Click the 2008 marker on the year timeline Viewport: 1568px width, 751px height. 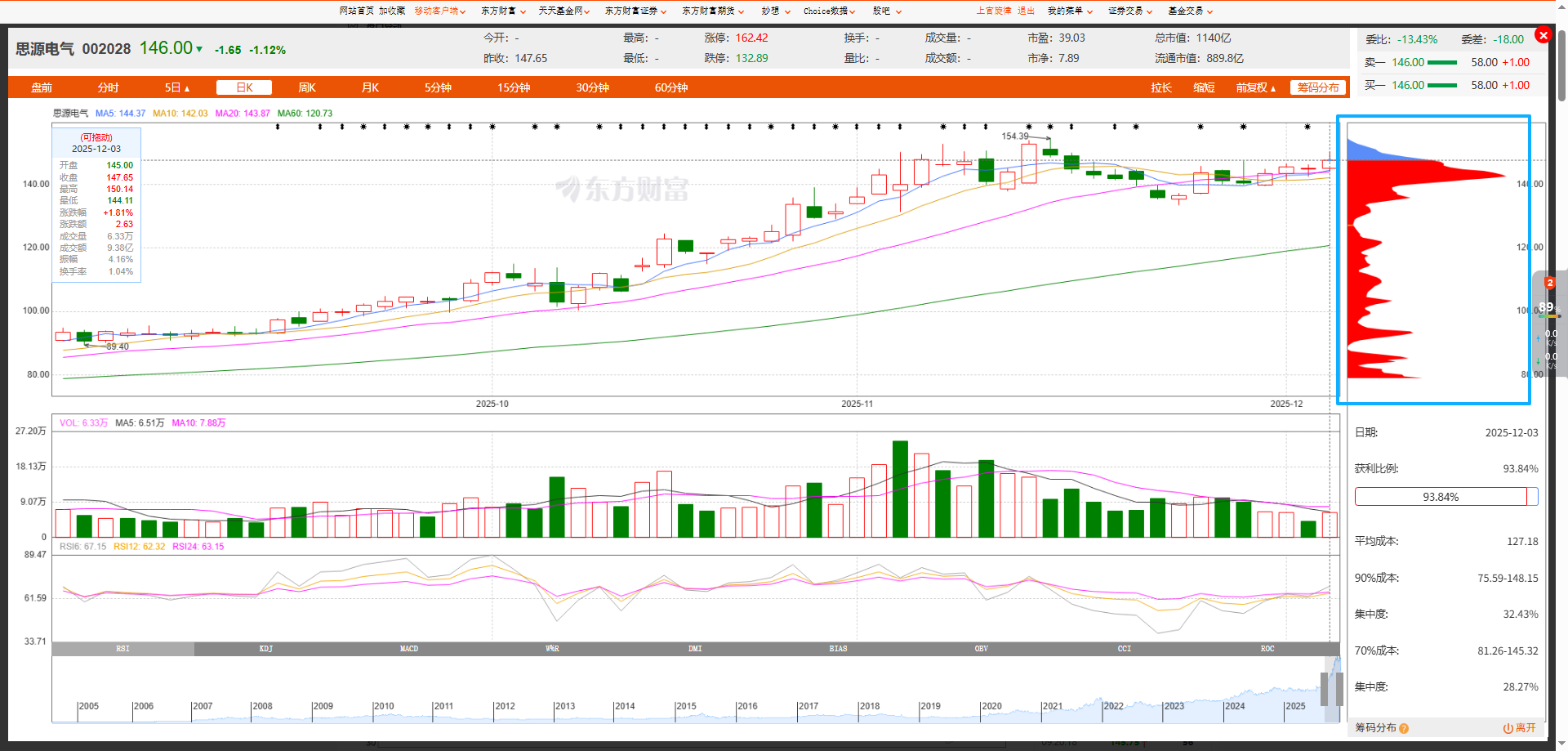tap(262, 706)
